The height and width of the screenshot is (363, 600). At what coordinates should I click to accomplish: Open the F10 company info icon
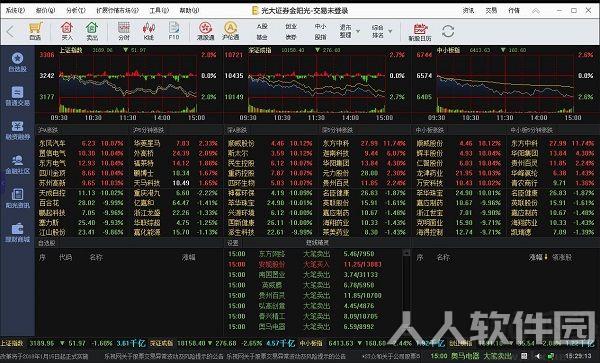point(174,31)
